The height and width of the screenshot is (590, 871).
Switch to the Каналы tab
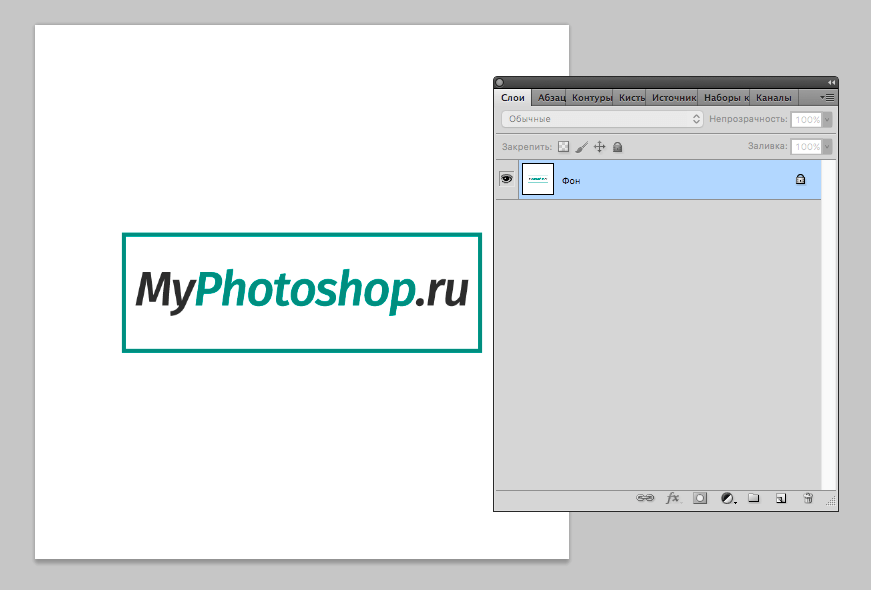774,98
